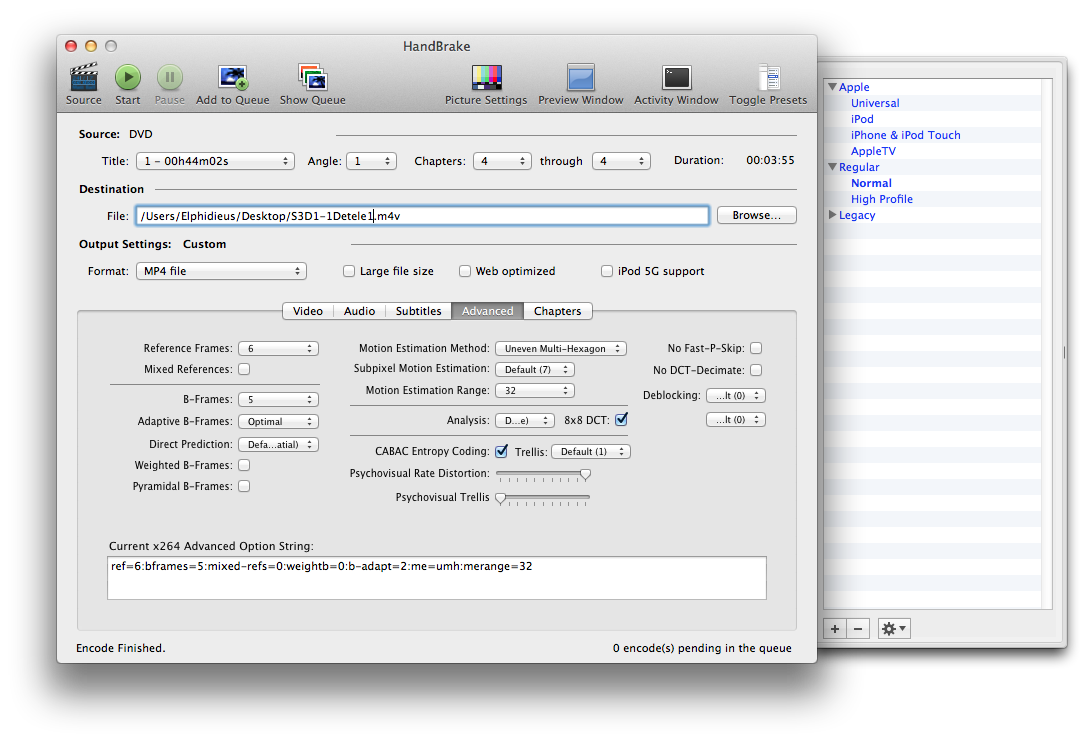Viewport: 1083px width, 742px height.
Task: Open the Direct Prediction dropdown
Action: pos(278,444)
